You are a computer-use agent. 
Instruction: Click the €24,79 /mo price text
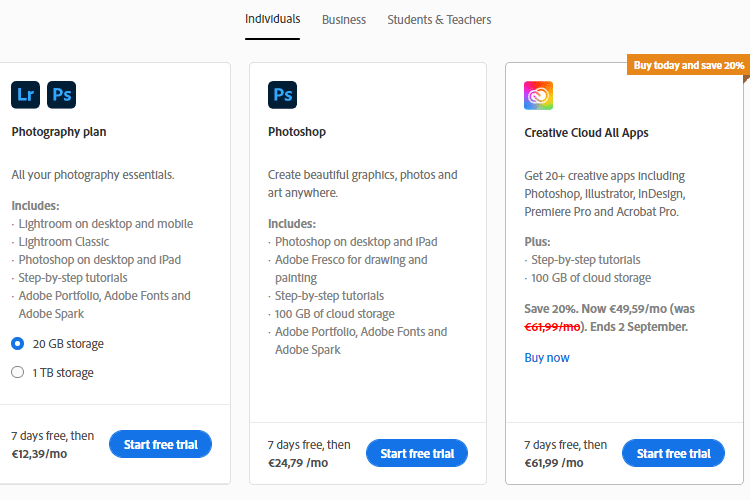(298, 463)
